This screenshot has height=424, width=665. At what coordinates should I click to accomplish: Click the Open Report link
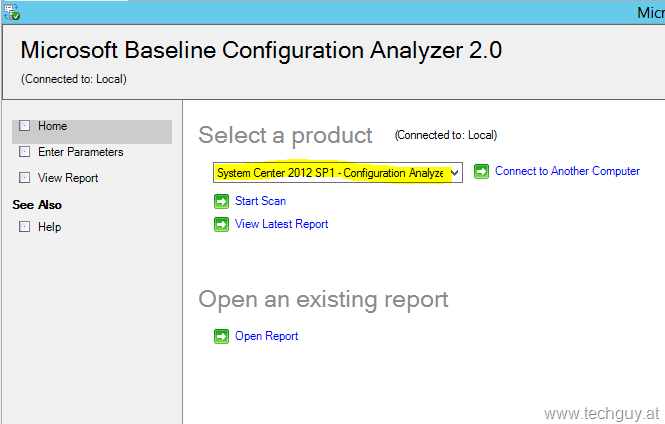266,336
